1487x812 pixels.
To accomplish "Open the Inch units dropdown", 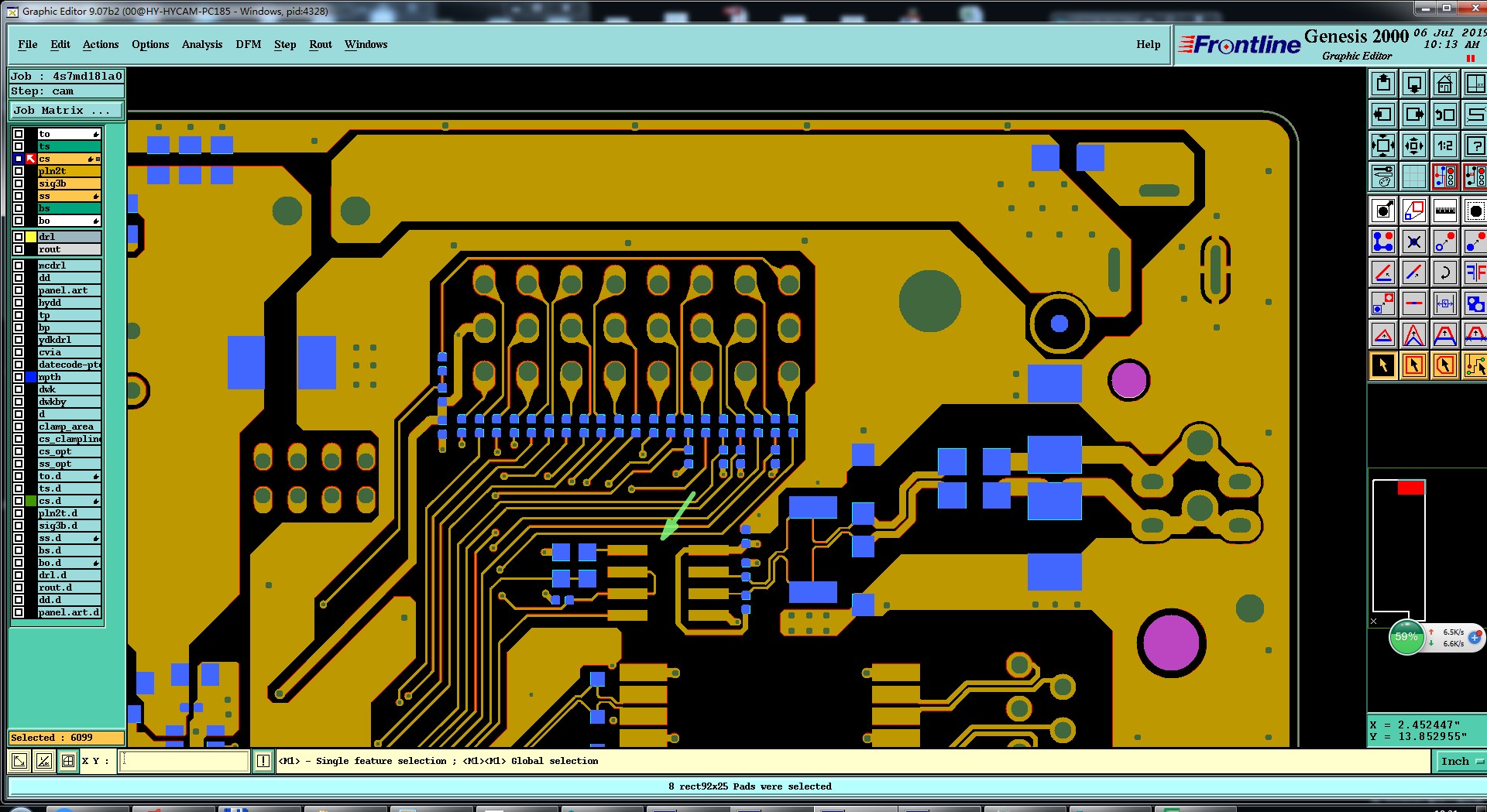I will 1460,761.
